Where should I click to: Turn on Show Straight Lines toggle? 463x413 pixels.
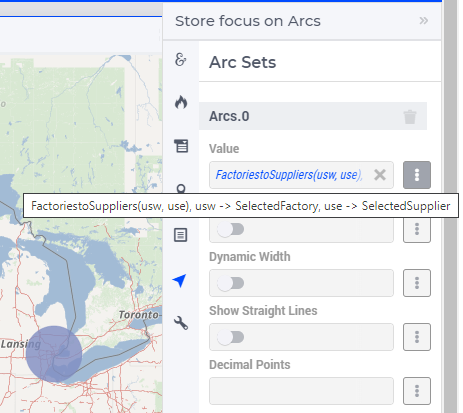(x=231, y=337)
